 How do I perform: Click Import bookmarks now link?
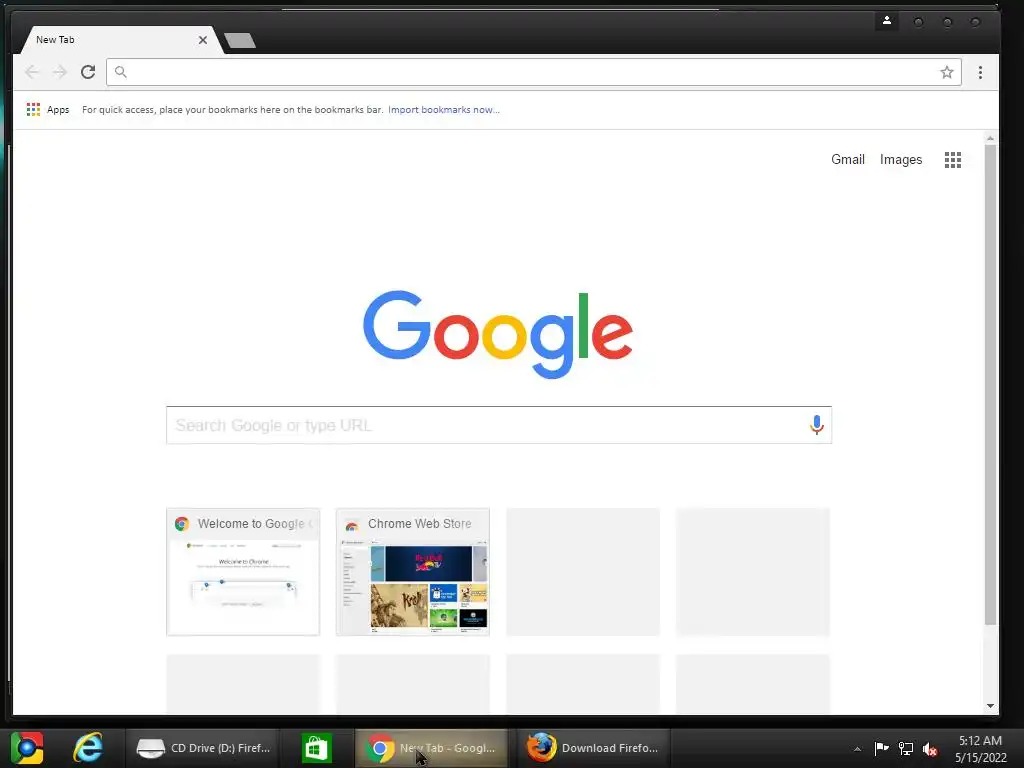(x=443, y=110)
